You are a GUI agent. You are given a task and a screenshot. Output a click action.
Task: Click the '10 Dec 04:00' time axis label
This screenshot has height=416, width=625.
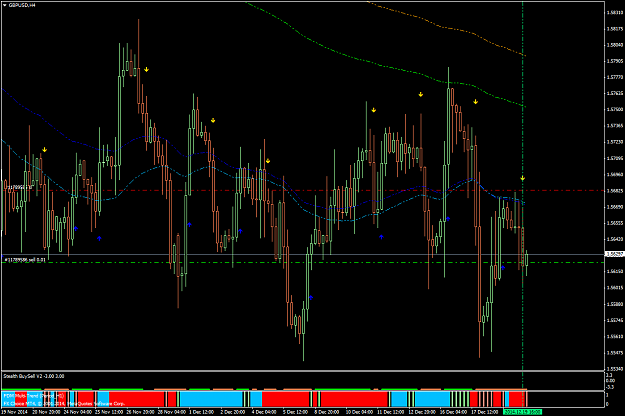(x=359, y=412)
